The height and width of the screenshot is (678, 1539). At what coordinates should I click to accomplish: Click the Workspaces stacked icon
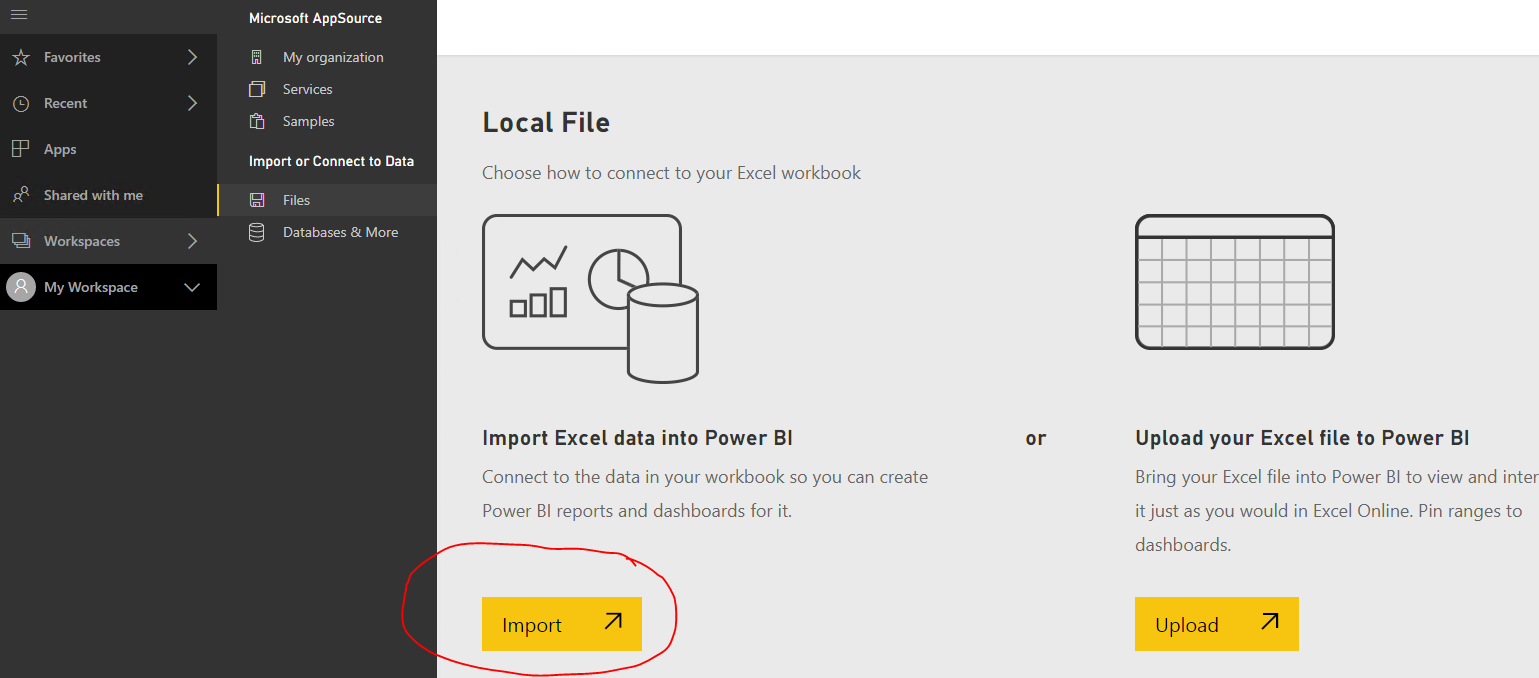click(x=20, y=241)
